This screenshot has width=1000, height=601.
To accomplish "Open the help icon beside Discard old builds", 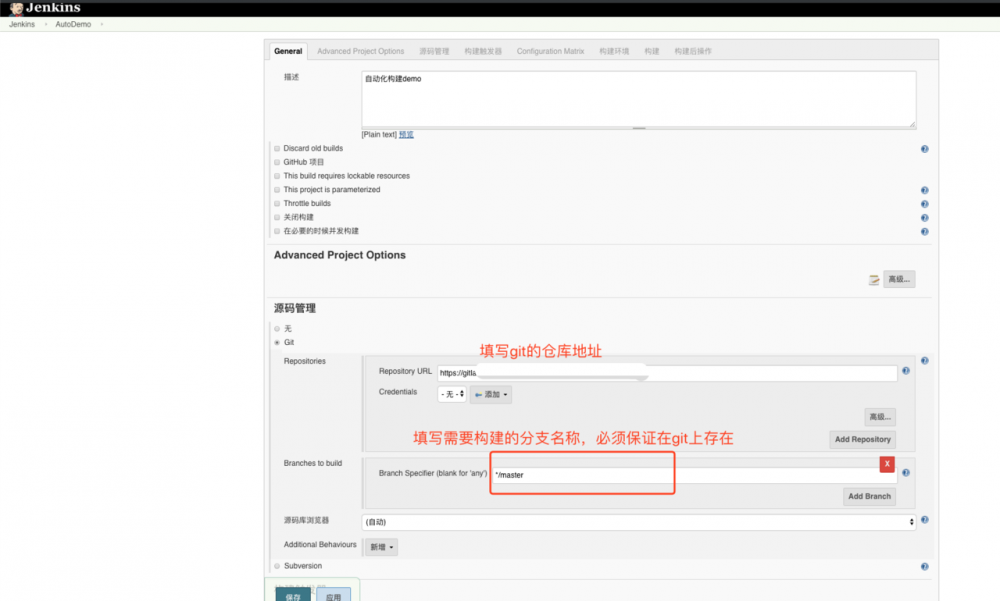I will click(x=924, y=148).
